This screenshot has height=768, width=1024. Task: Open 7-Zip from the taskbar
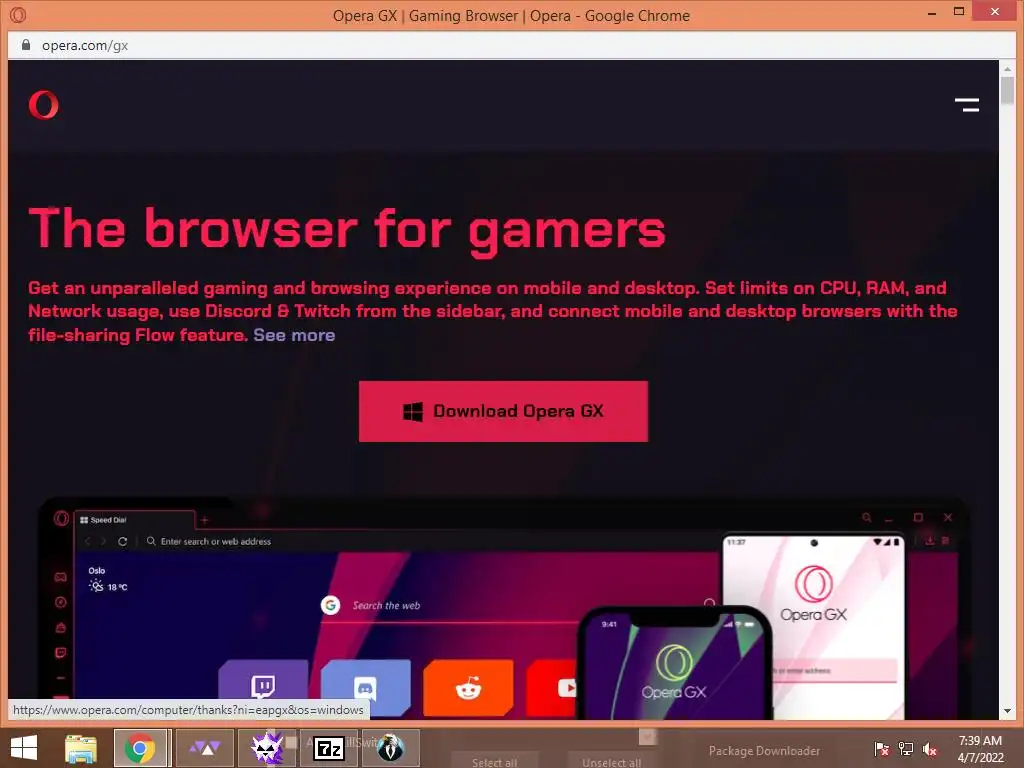329,748
